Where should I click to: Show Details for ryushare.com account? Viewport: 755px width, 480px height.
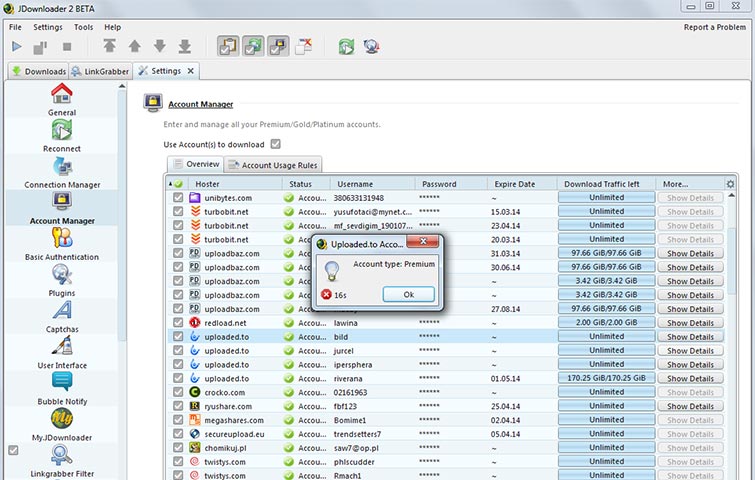pos(690,406)
